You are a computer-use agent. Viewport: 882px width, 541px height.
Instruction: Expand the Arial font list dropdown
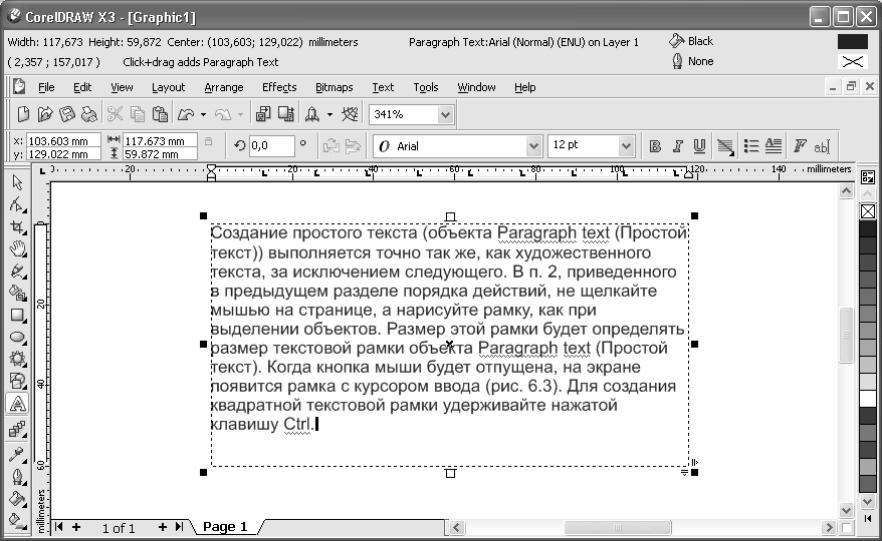coord(533,146)
